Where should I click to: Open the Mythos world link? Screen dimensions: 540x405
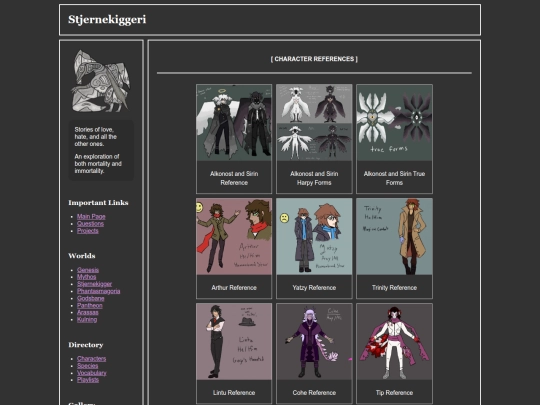pyautogui.click(x=86, y=277)
